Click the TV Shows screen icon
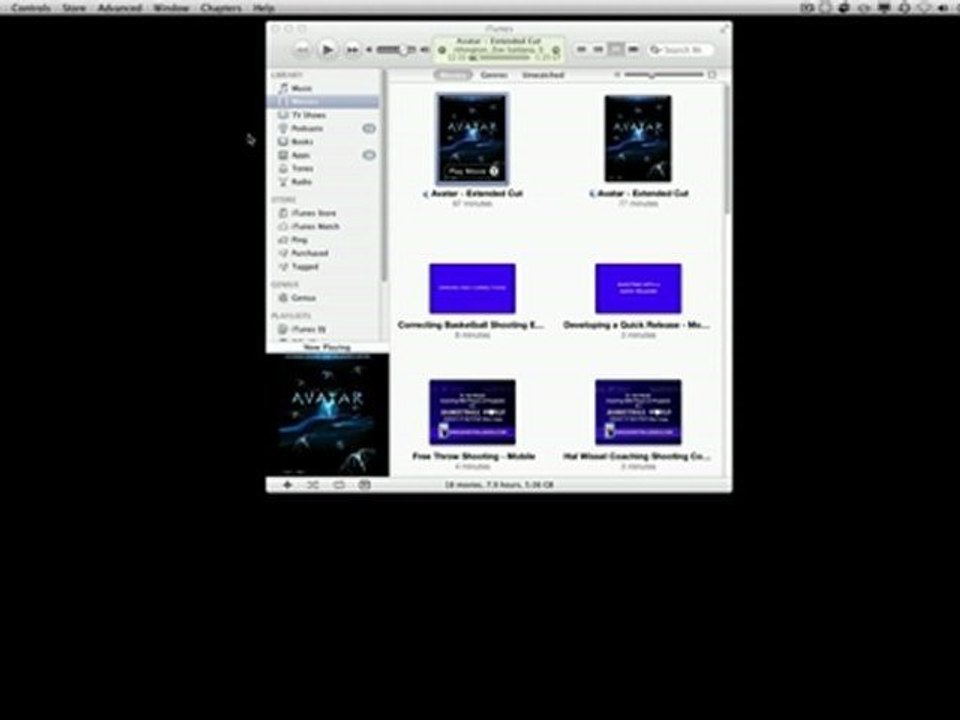The height and width of the screenshot is (720, 960). coord(283,115)
